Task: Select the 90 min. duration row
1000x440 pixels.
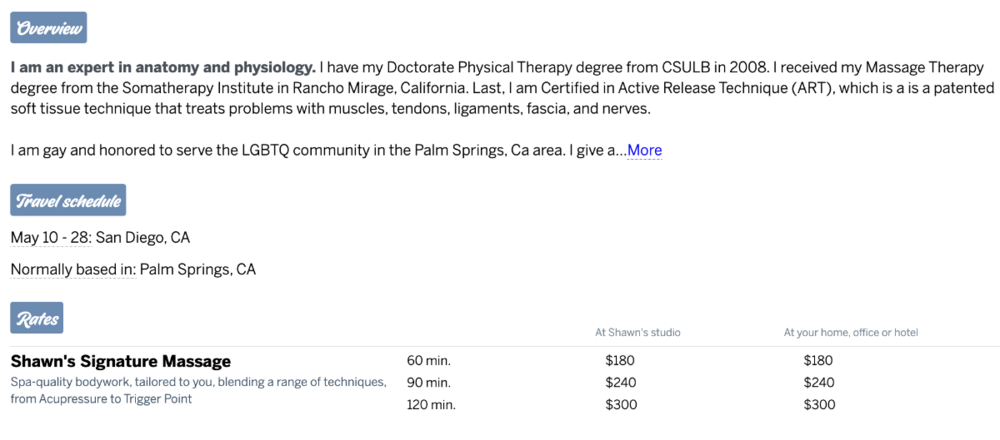Action: tap(427, 383)
